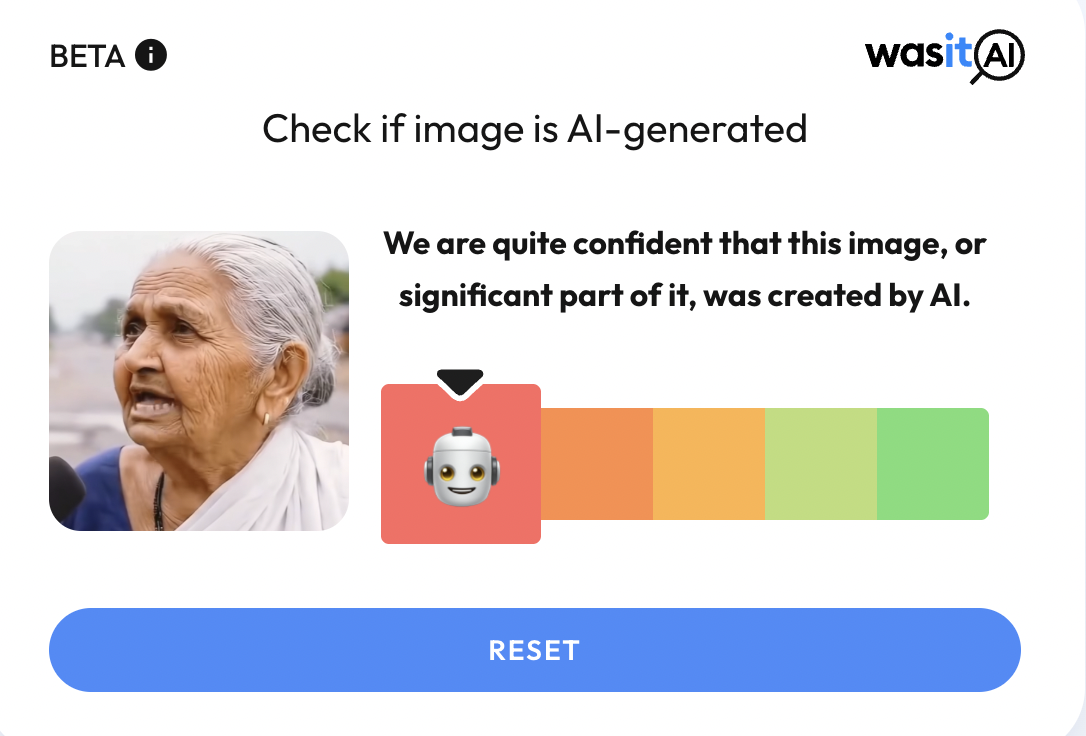The width and height of the screenshot is (1086, 736).
Task: Click the RESET button
Action: [535, 650]
